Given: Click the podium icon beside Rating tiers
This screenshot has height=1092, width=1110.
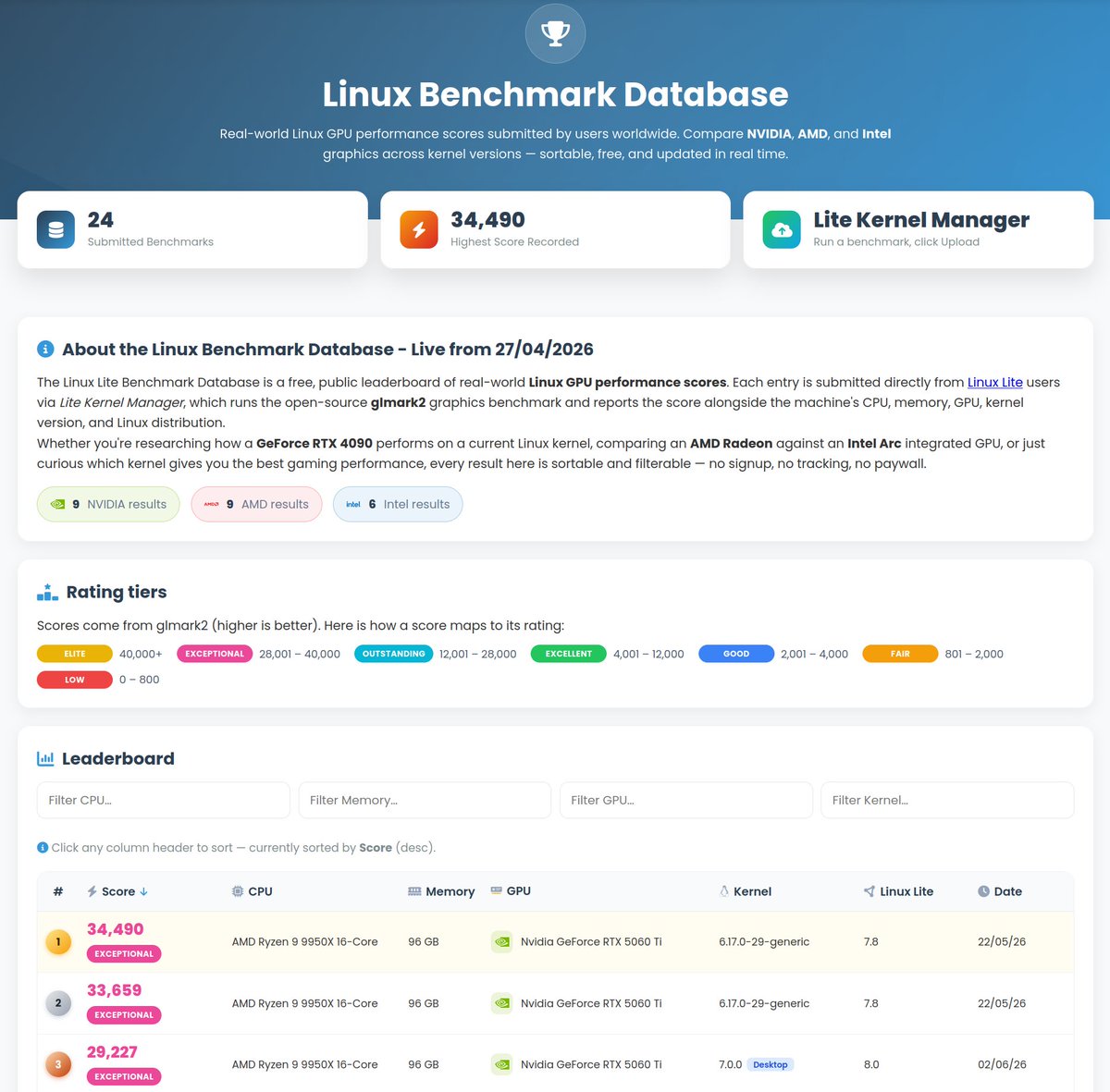Looking at the screenshot, I should point(47,592).
